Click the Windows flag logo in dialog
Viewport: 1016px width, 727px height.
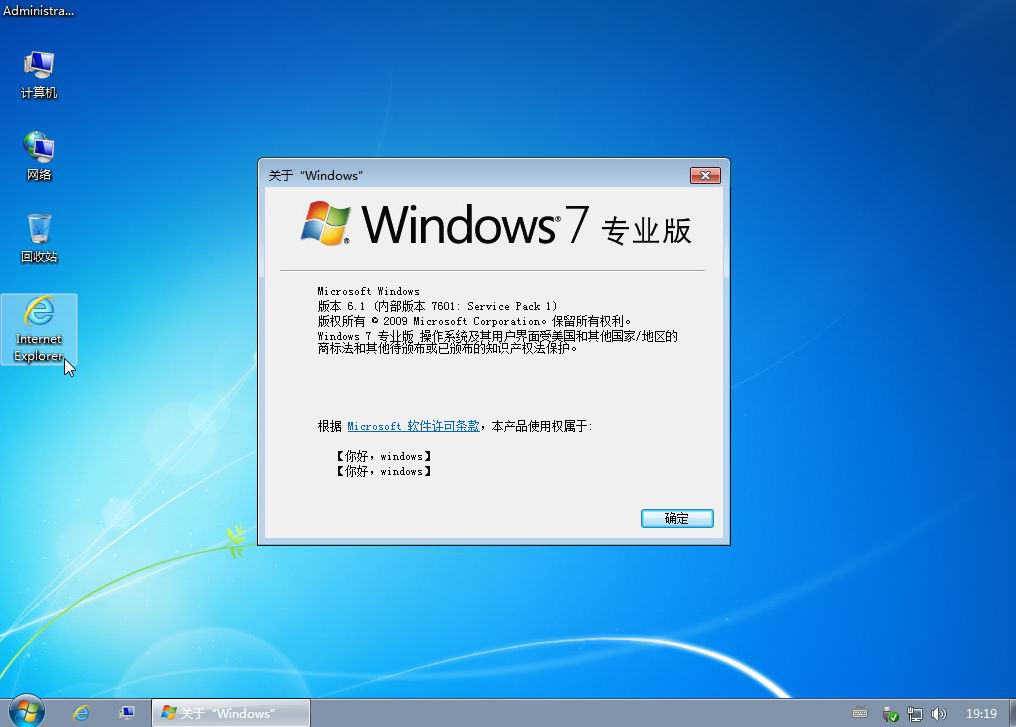326,223
